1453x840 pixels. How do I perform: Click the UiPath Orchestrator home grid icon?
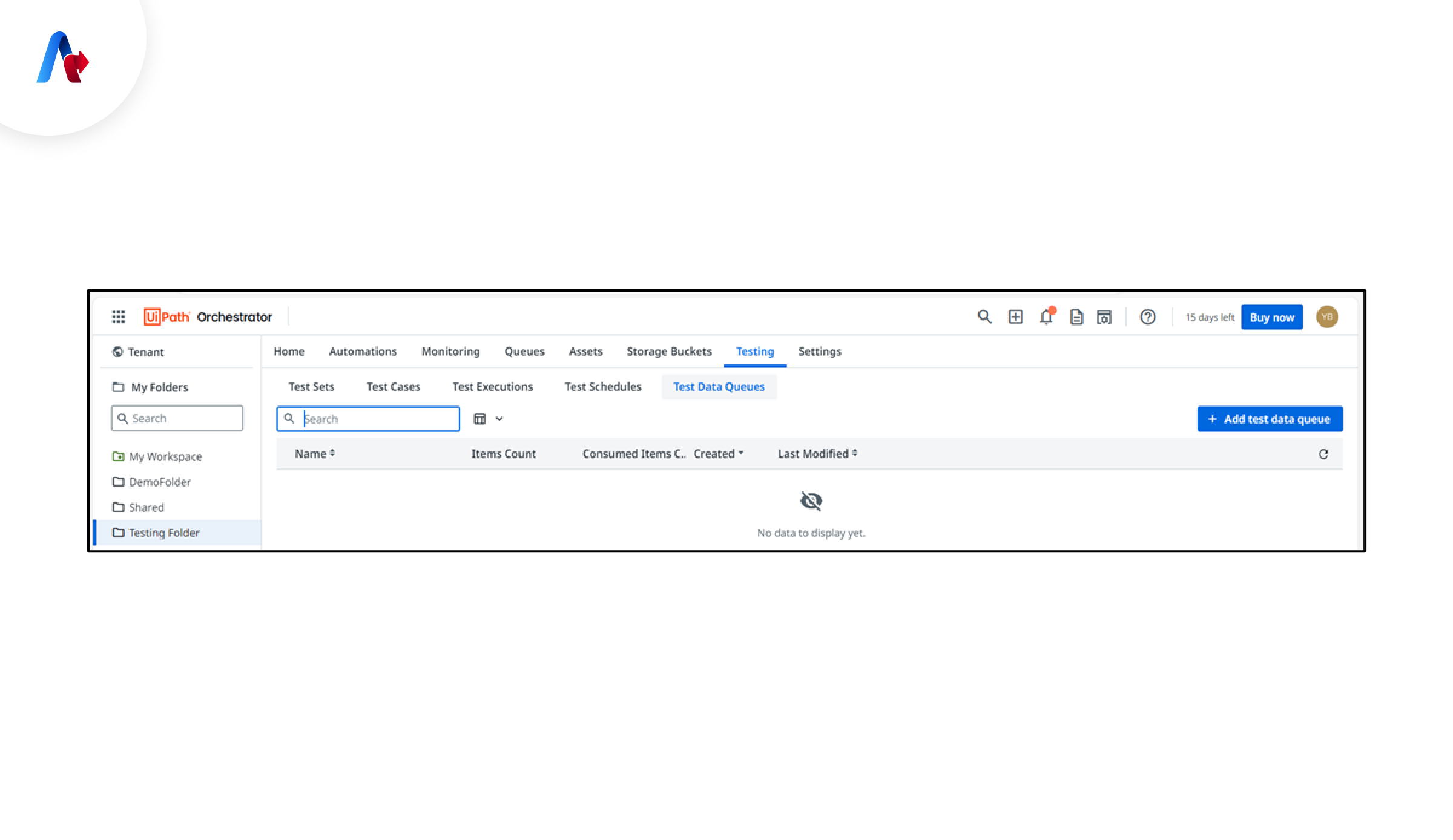[x=117, y=317]
